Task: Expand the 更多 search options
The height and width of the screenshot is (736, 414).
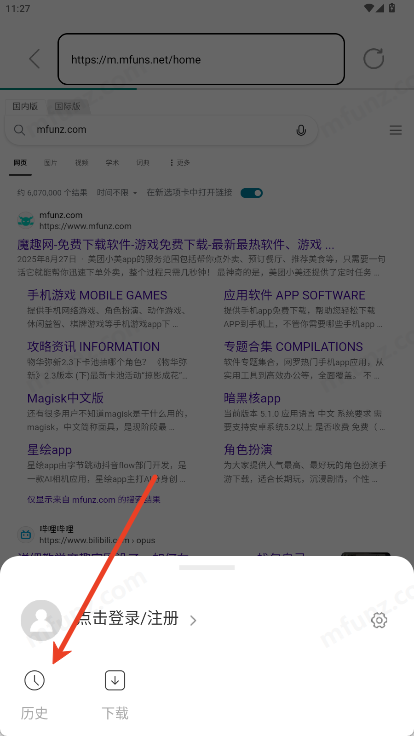Action: (179, 163)
